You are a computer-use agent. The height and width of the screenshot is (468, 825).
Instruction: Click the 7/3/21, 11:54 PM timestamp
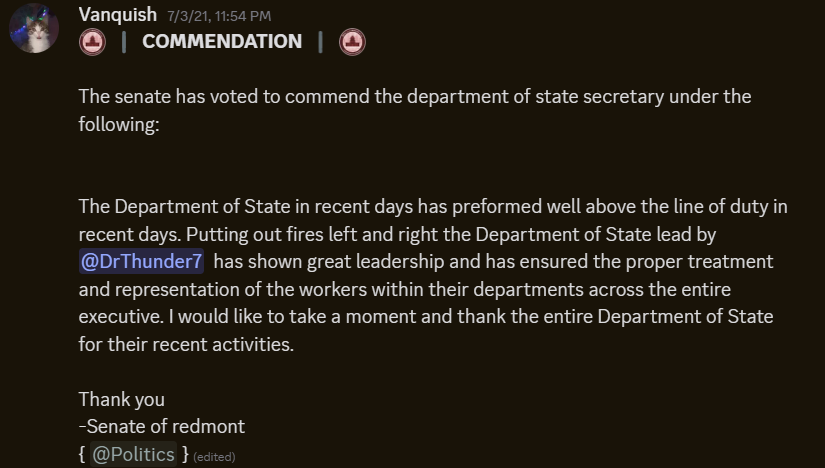[x=219, y=16]
